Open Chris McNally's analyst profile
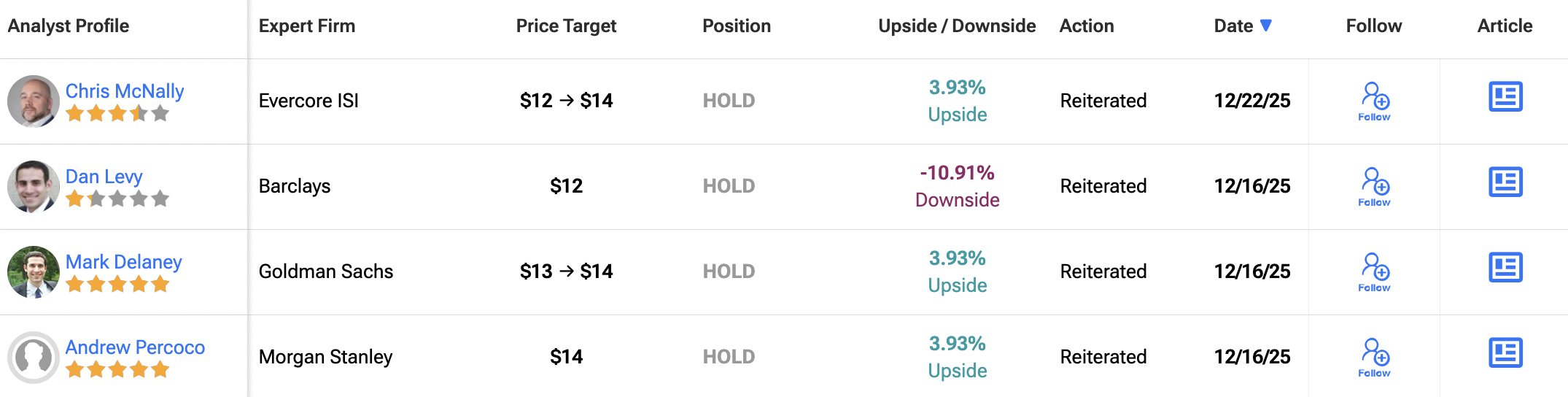 [x=125, y=91]
